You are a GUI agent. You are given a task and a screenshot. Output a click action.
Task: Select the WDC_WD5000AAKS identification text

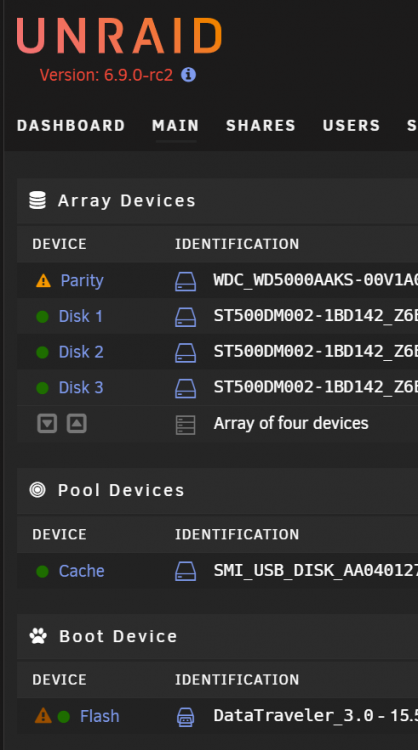pos(316,280)
